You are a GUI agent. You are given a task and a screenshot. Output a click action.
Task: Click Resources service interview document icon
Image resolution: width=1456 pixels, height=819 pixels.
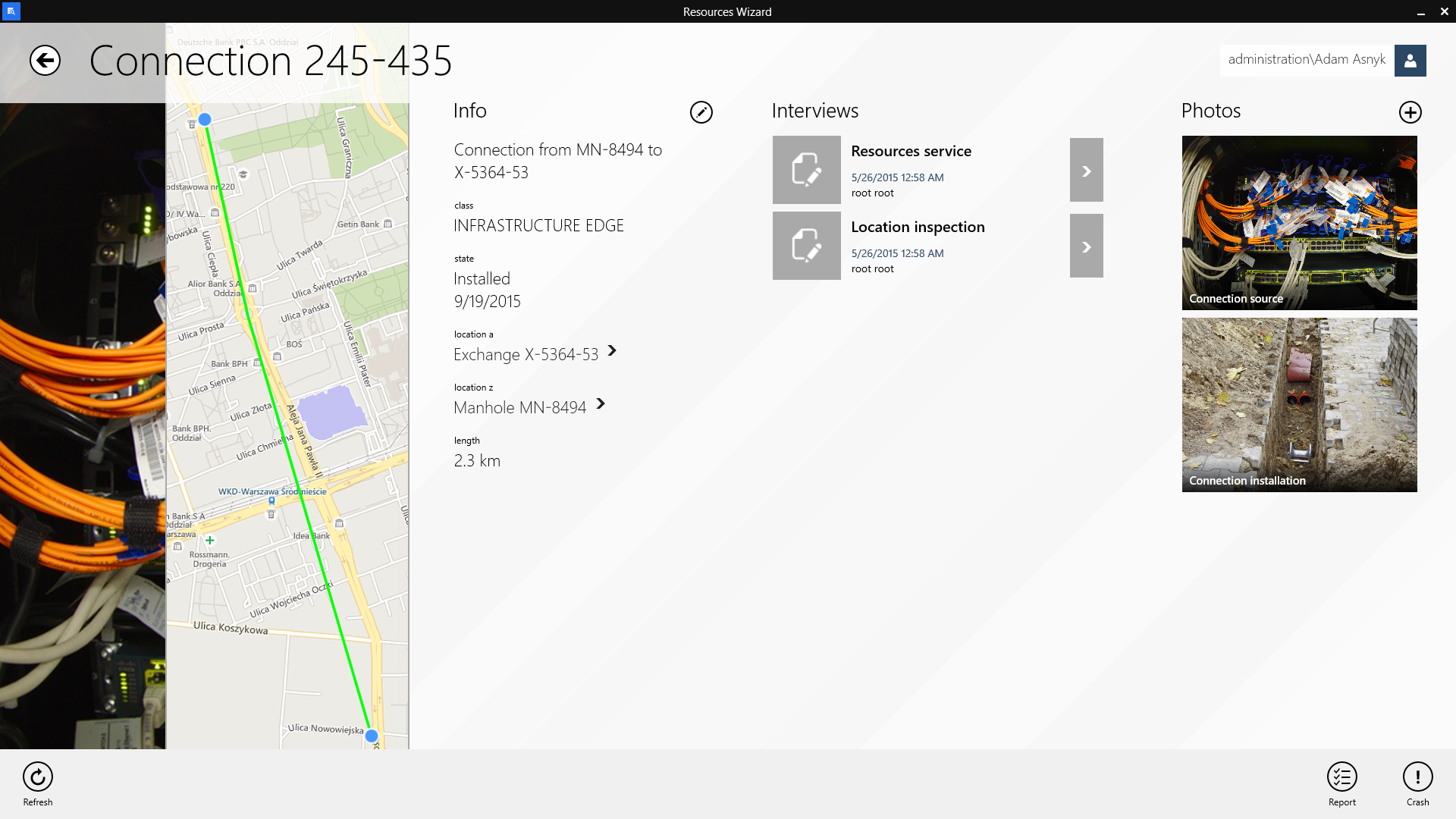point(806,170)
